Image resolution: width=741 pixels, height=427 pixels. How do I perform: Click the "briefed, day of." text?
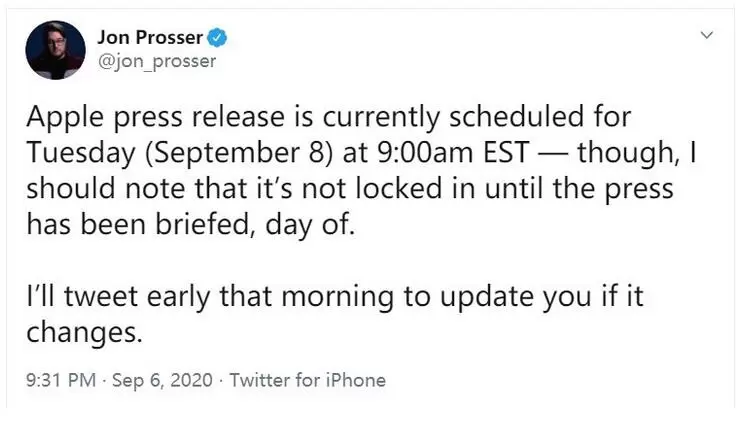pyautogui.click(x=269, y=223)
